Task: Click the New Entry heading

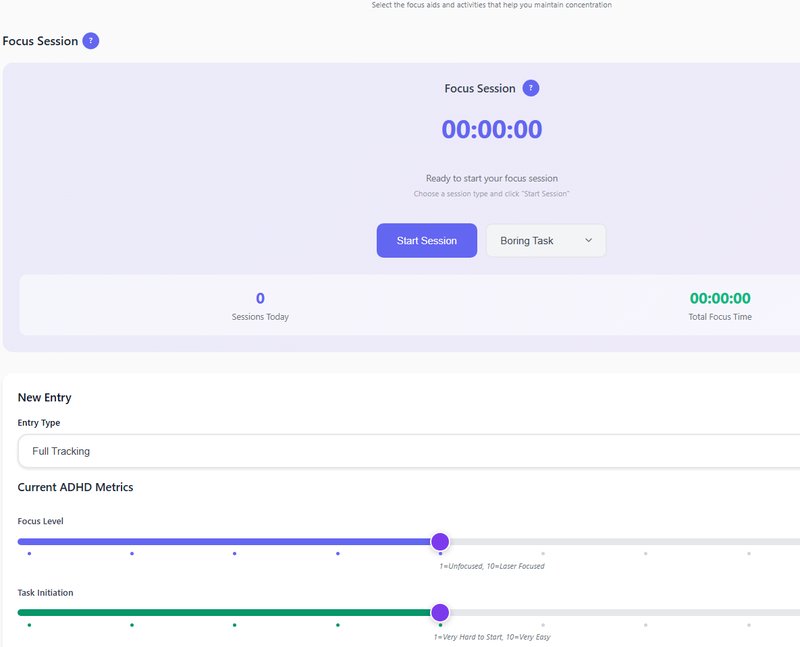Action: [x=44, y=397]
